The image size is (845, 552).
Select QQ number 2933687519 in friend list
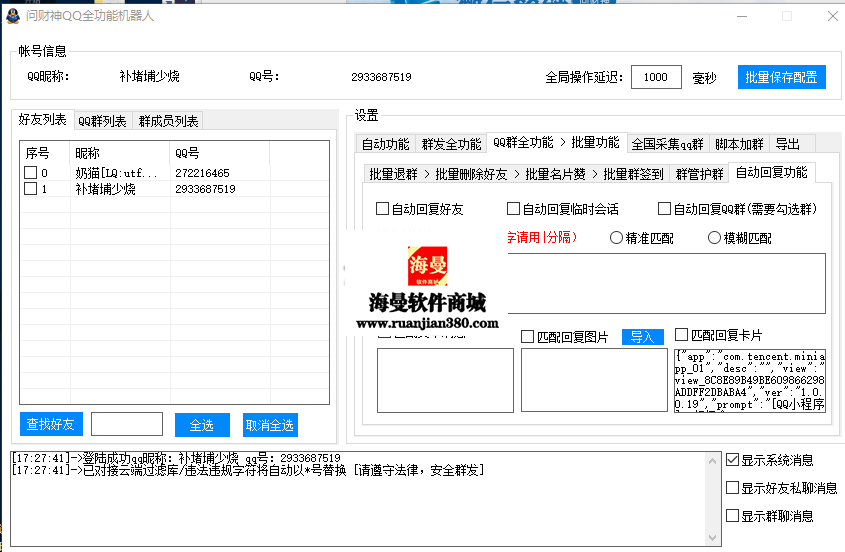pos(205,189)
